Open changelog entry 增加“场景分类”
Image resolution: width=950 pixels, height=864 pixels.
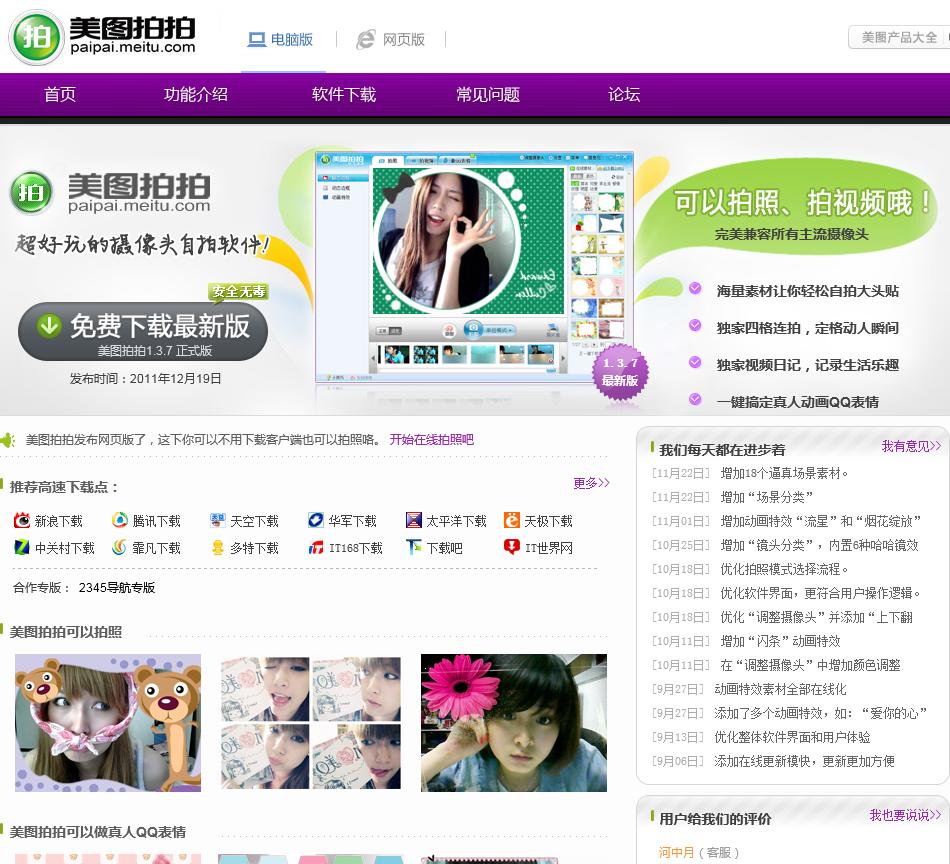point(766,497)
